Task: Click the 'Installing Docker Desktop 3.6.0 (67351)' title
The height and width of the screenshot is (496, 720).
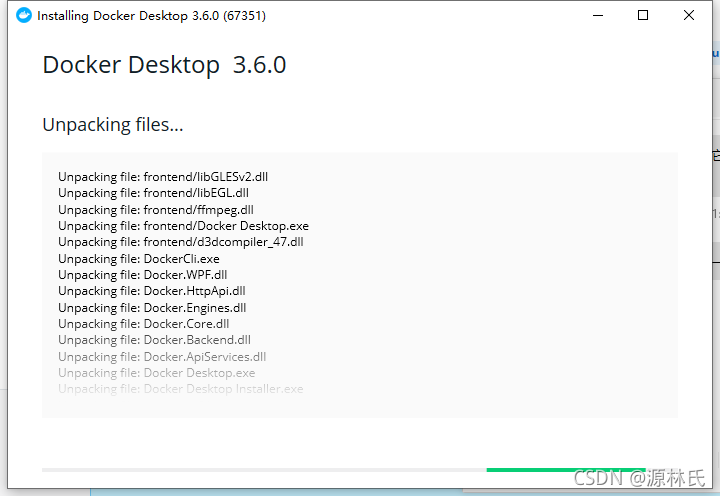Action: [152, 16]
